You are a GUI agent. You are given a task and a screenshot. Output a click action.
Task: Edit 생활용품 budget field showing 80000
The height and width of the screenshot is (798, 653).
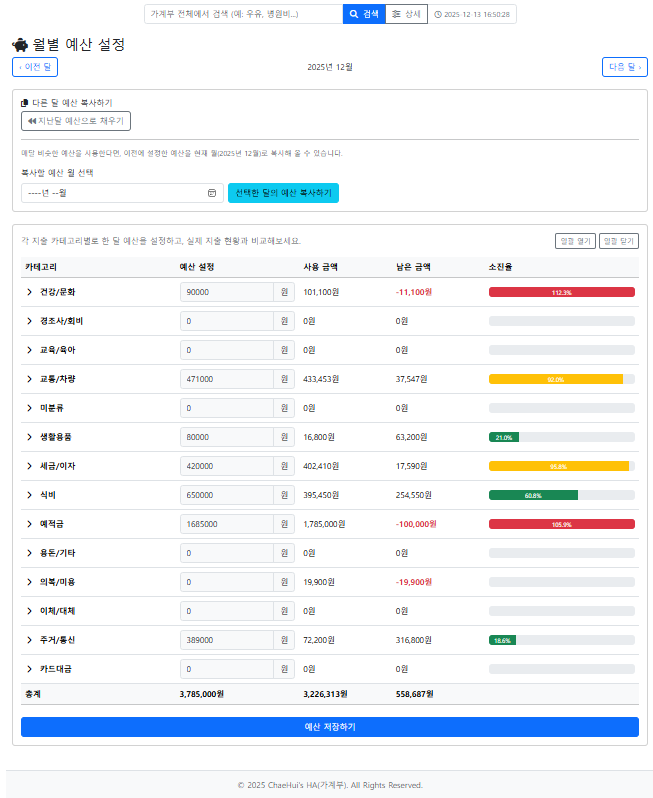(226, 437)
